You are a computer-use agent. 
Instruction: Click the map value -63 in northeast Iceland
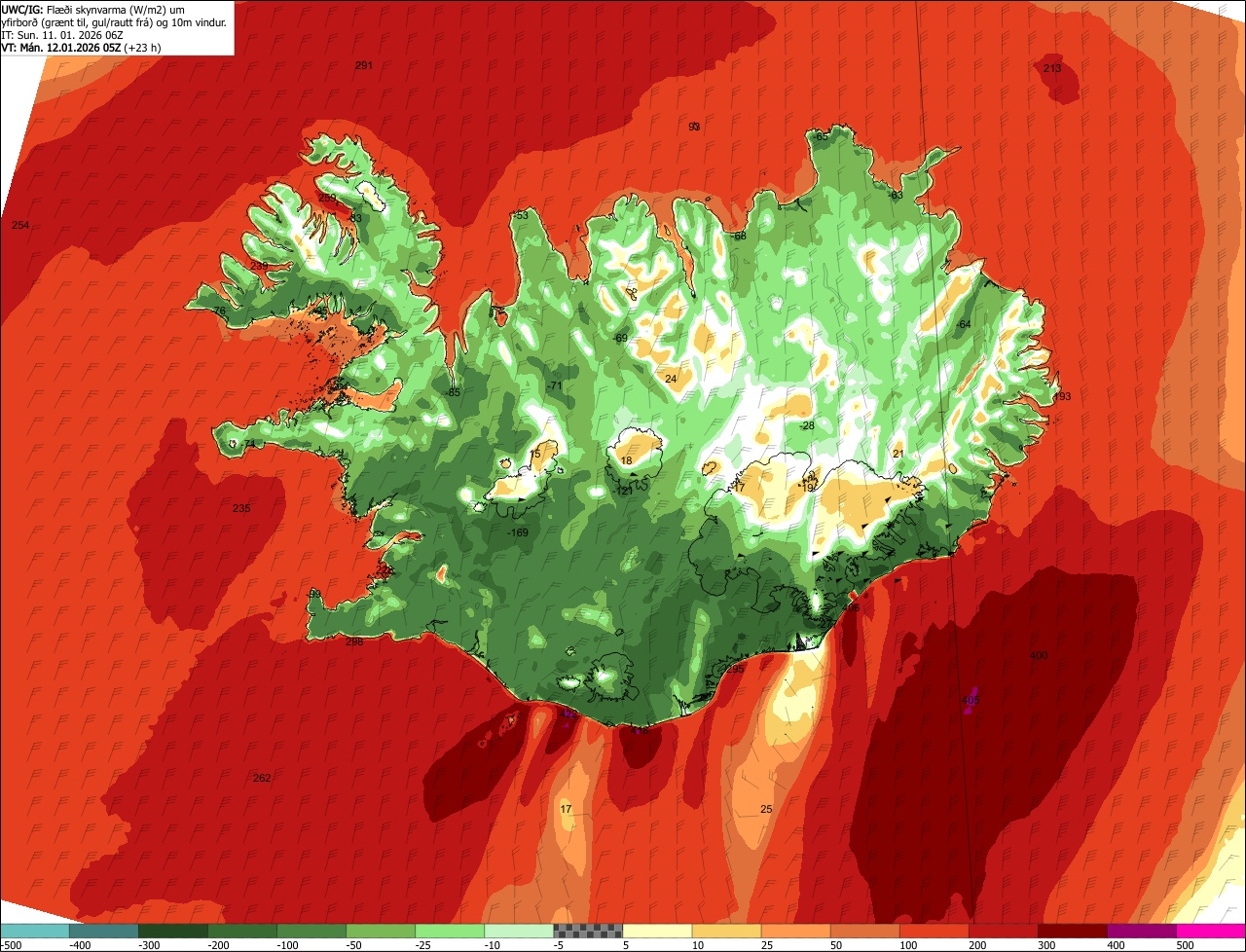pos(897,196)
